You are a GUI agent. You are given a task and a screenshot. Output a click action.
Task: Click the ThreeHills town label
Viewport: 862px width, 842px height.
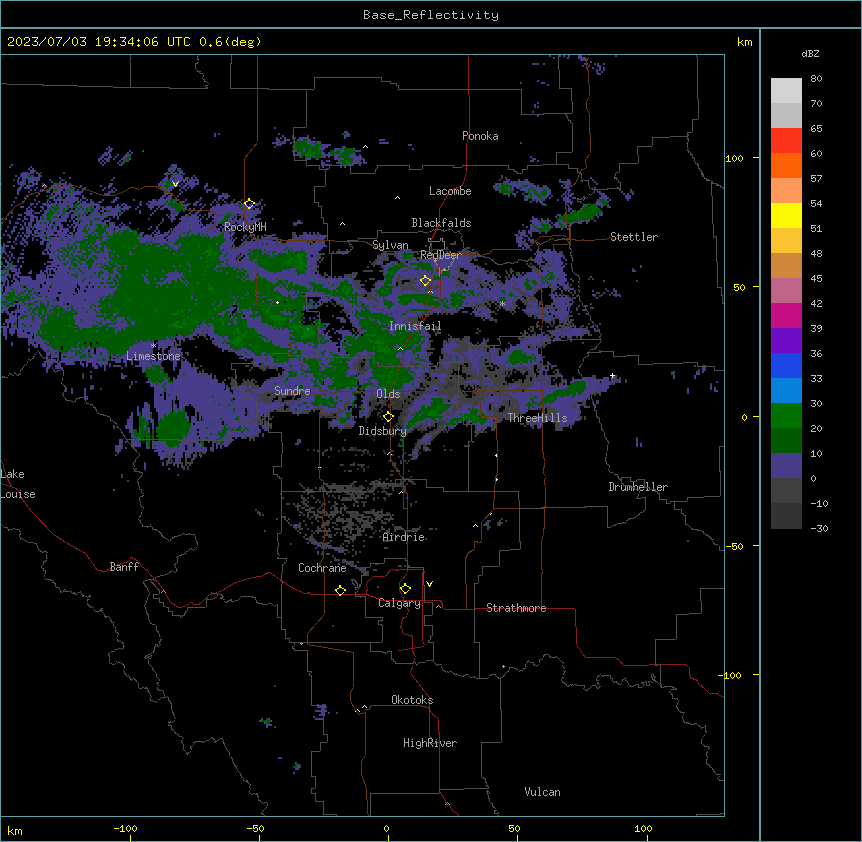[x=537, y=418]
